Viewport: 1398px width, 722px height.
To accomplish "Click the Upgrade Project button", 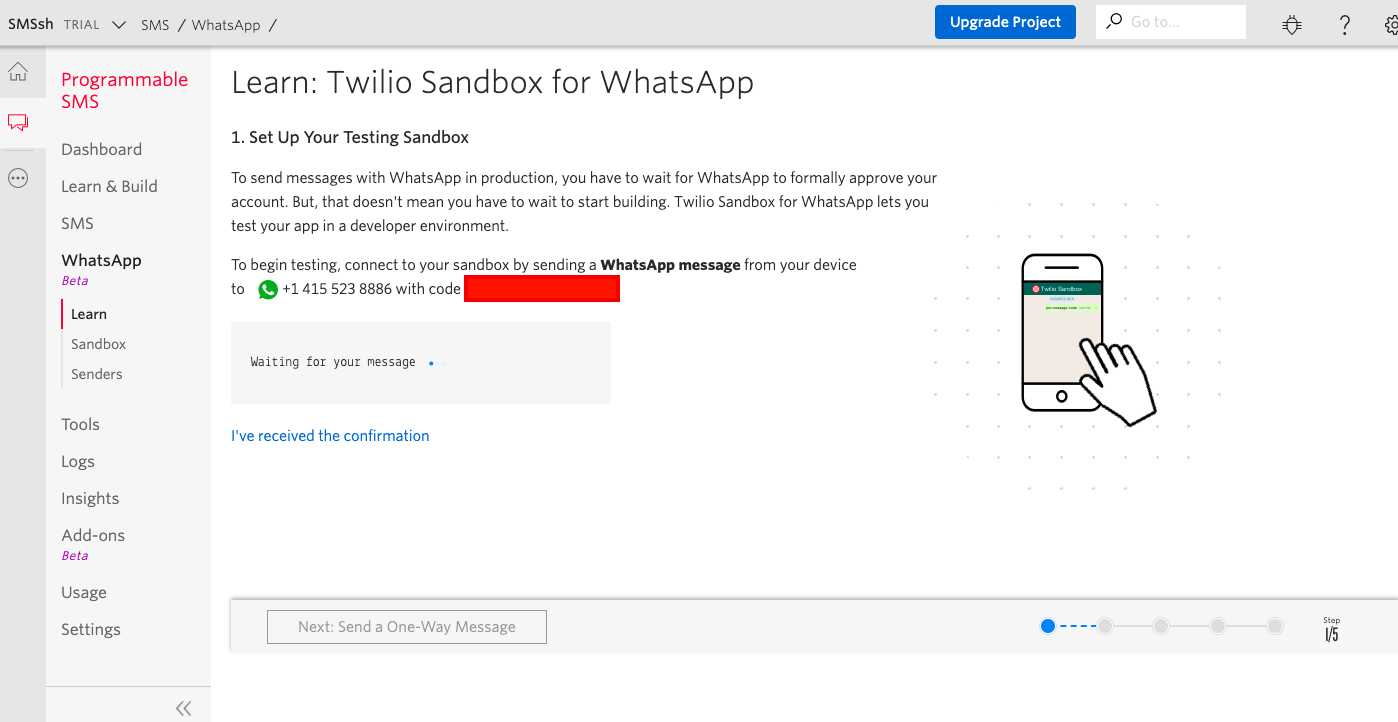I will click(1005, 22).
